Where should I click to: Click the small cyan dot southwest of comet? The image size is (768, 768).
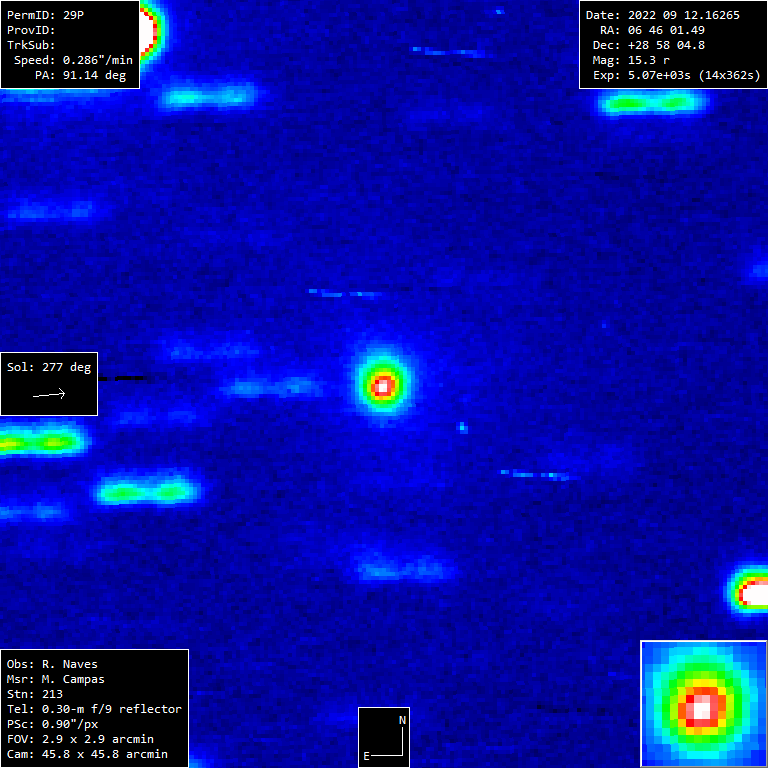tap(462, 428)
